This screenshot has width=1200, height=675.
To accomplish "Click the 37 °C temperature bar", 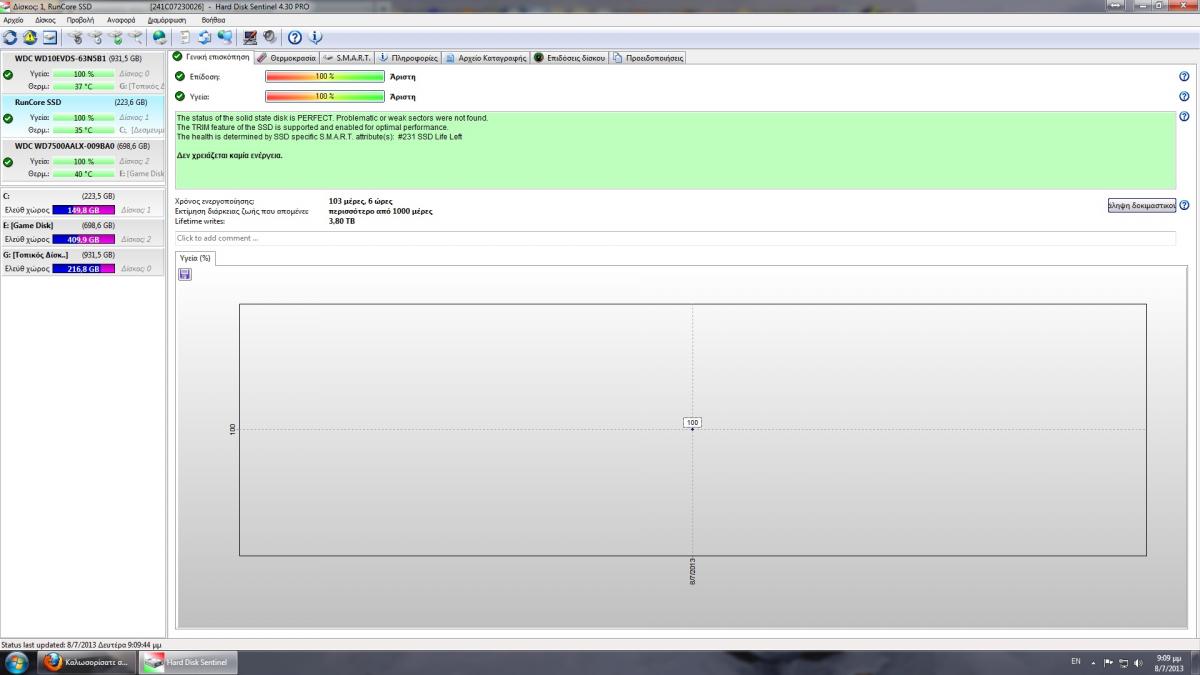I will [83, 86].
